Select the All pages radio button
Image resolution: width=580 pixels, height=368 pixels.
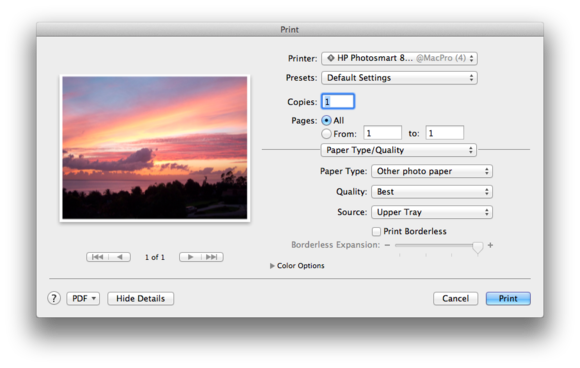326,121
